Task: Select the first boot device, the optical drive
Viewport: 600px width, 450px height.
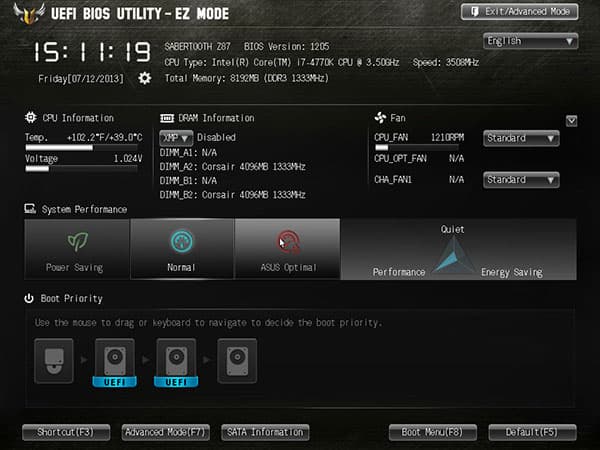Action: pyautogui.click(x=54, y=361)
